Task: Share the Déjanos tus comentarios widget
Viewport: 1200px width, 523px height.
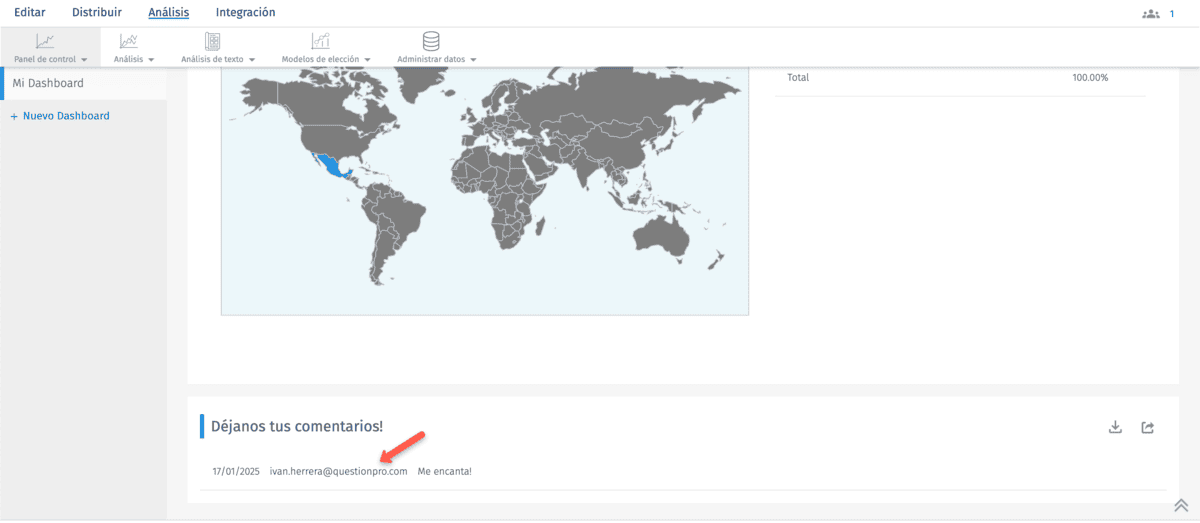Action: [1148, 428]
